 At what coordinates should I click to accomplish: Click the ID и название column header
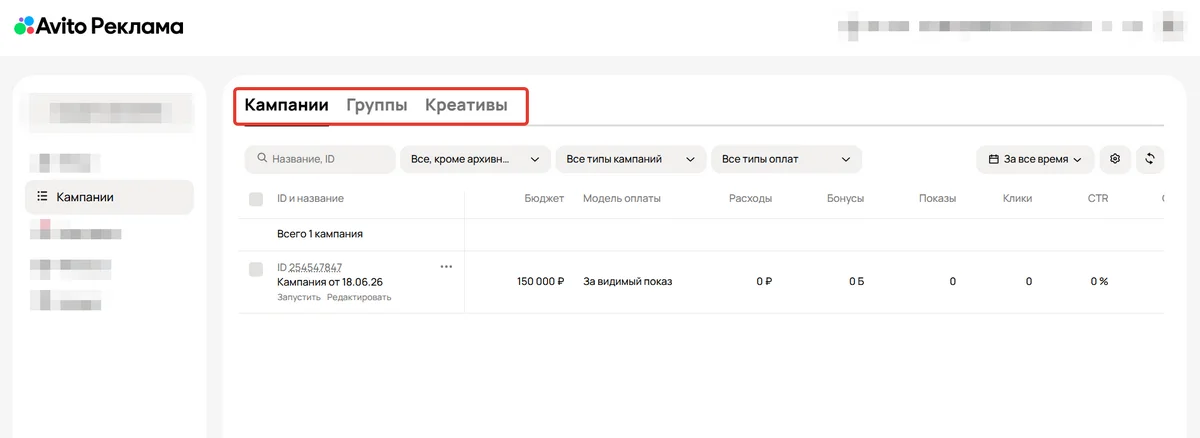(310, 199)
